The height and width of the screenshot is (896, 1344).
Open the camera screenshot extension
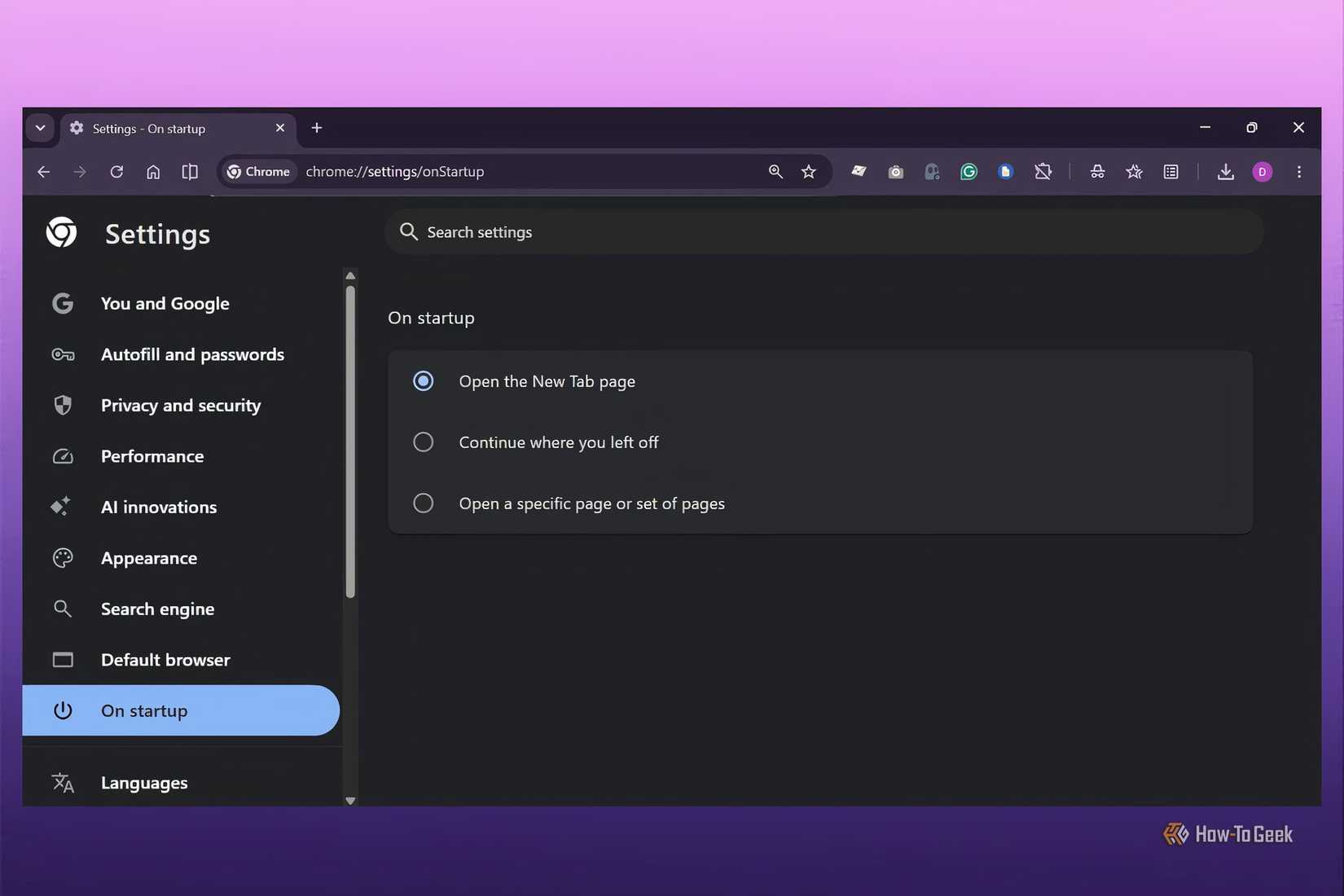click(x=896, y=172)
